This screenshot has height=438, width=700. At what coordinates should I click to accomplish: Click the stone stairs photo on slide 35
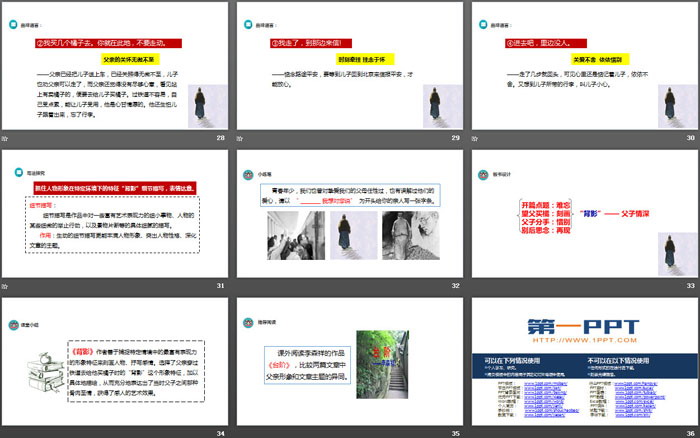point(382,364)
